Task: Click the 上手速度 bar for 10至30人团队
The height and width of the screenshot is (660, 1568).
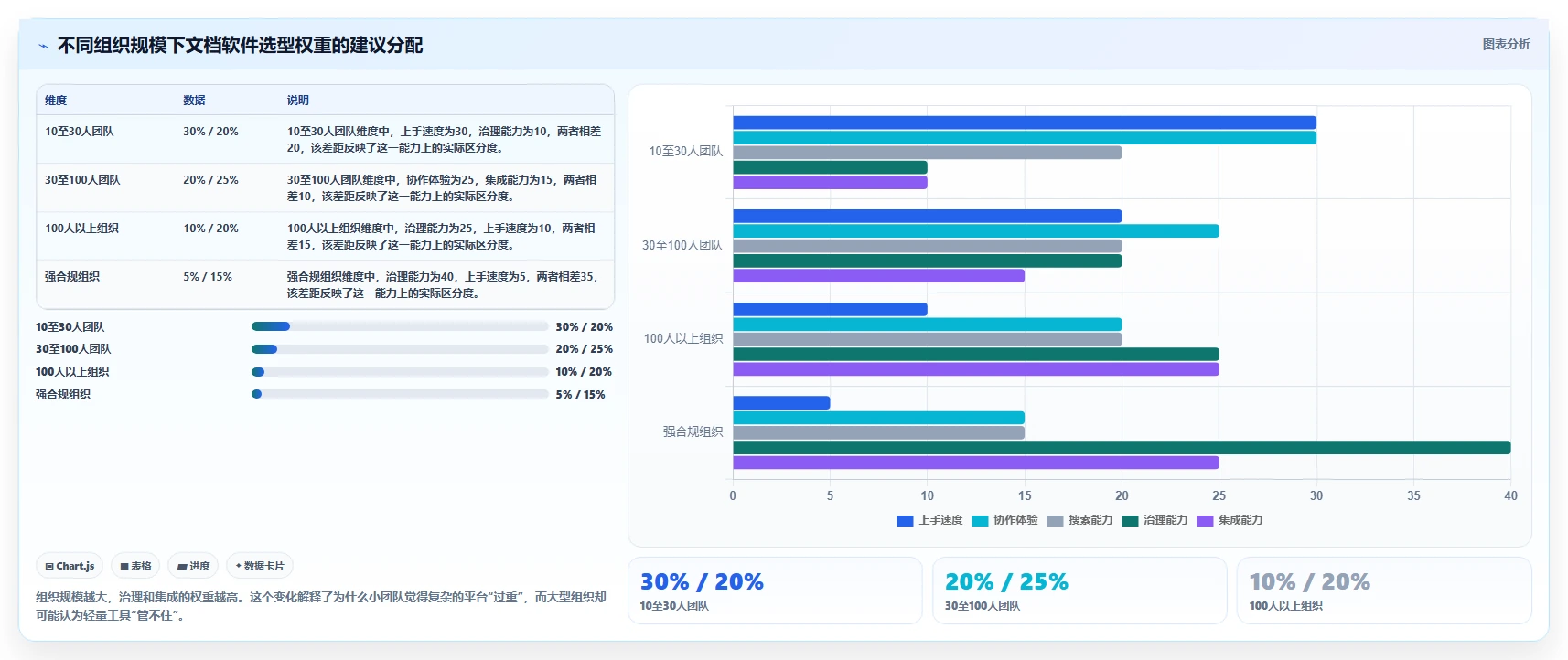Action: [x=1025, y=122]
